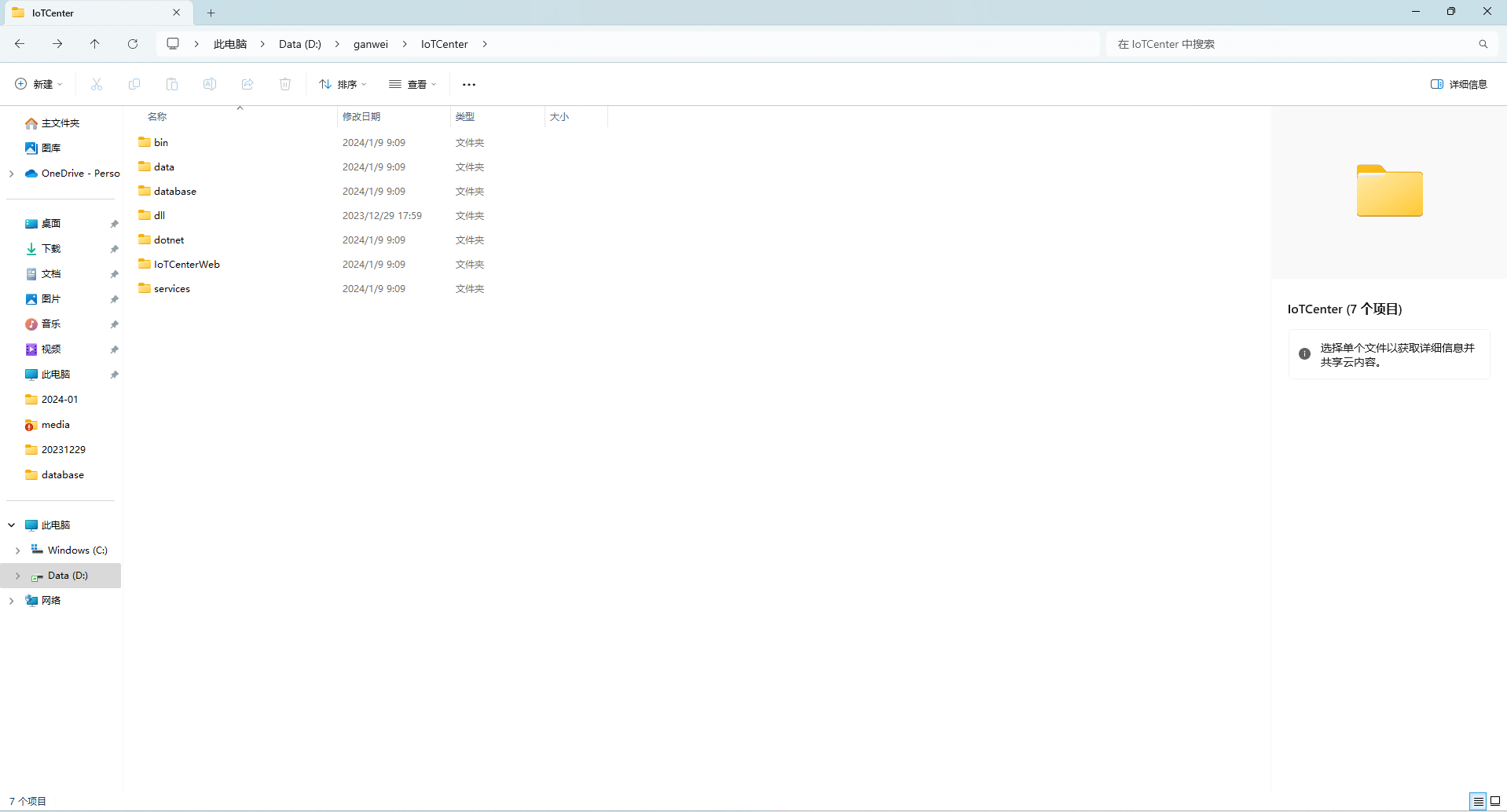Click the Cut scissors icon in toolbar
Image resolution: width=1507 pixels, height=812 pixels.
point(97,84)
